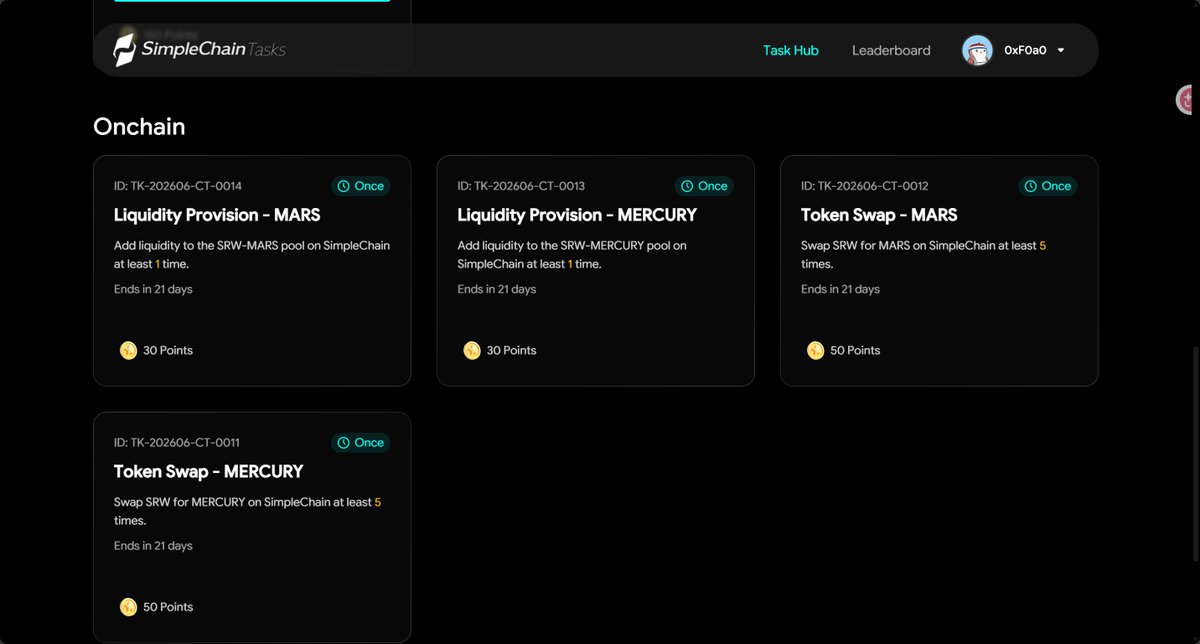Open the Liquidity Provision - MARS task card
Image resolution: width=1200 pixels, height=644 pixels.
(x=252, y=271)
